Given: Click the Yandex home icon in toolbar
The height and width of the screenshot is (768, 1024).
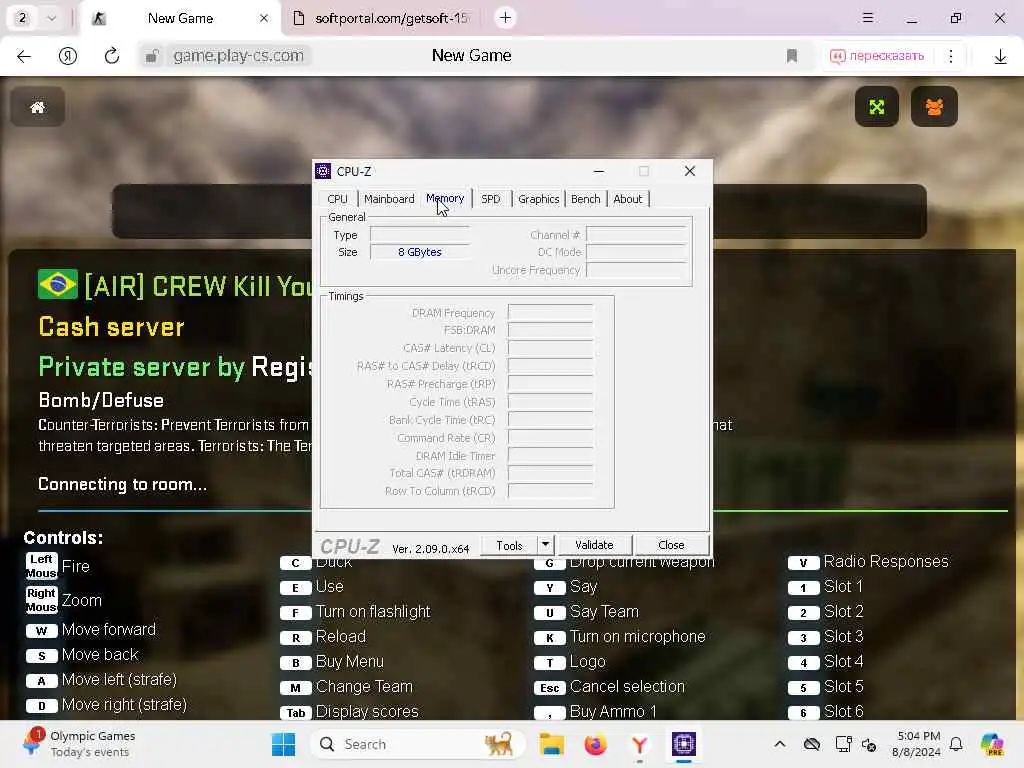Looking at the screenshot, I should click(68, 56).
